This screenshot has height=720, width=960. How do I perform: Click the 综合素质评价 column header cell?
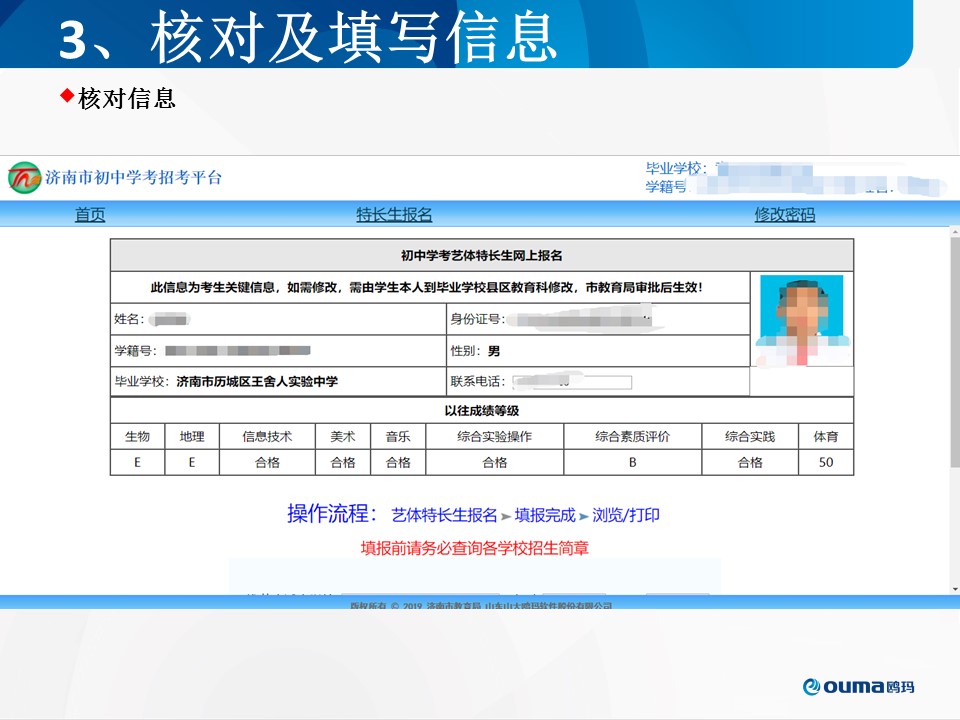(632, 437)
